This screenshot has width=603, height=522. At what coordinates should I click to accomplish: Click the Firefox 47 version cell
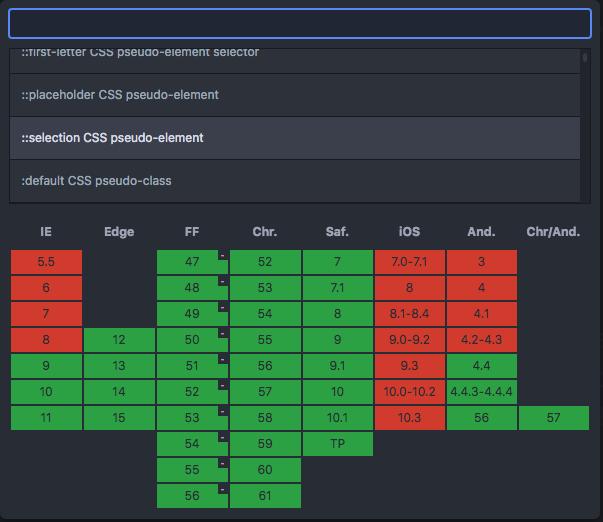[x=192, y=262]
